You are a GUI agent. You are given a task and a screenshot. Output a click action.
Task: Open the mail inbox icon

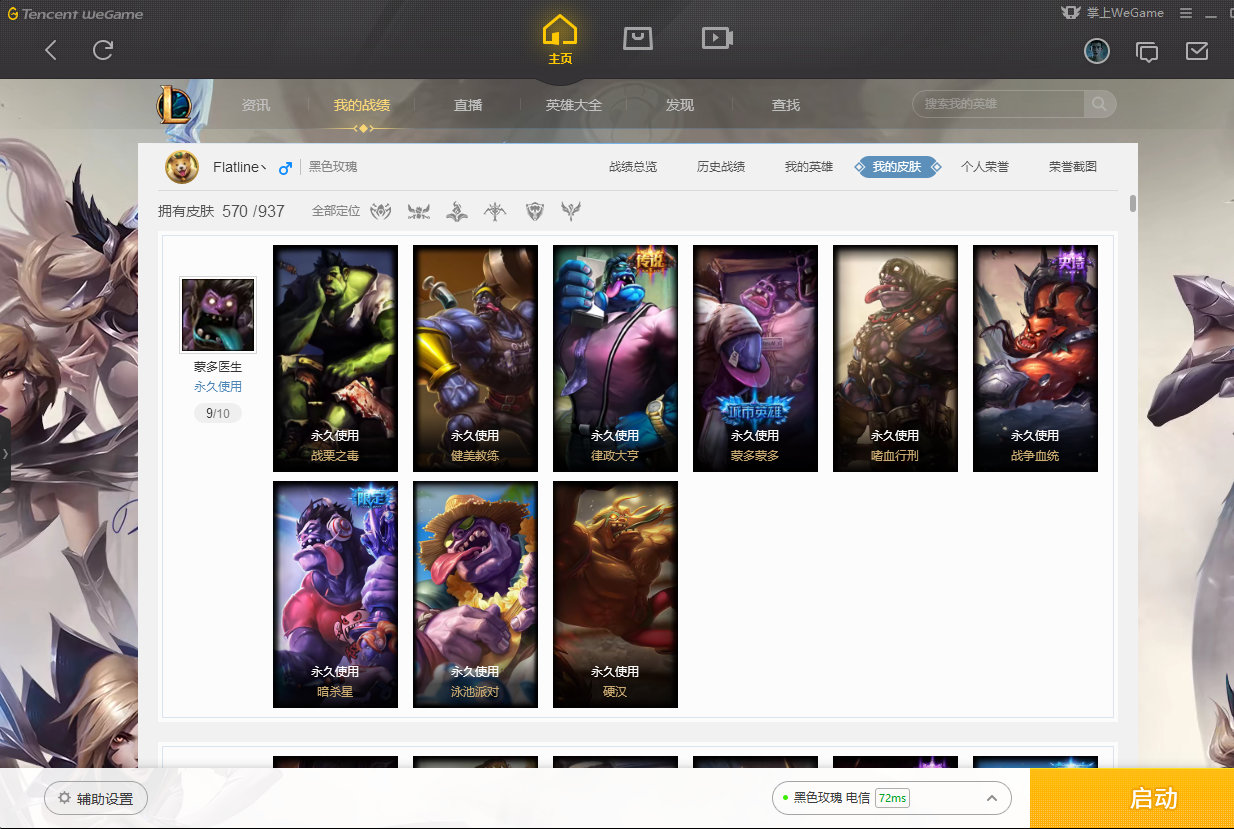point(1197,50)
